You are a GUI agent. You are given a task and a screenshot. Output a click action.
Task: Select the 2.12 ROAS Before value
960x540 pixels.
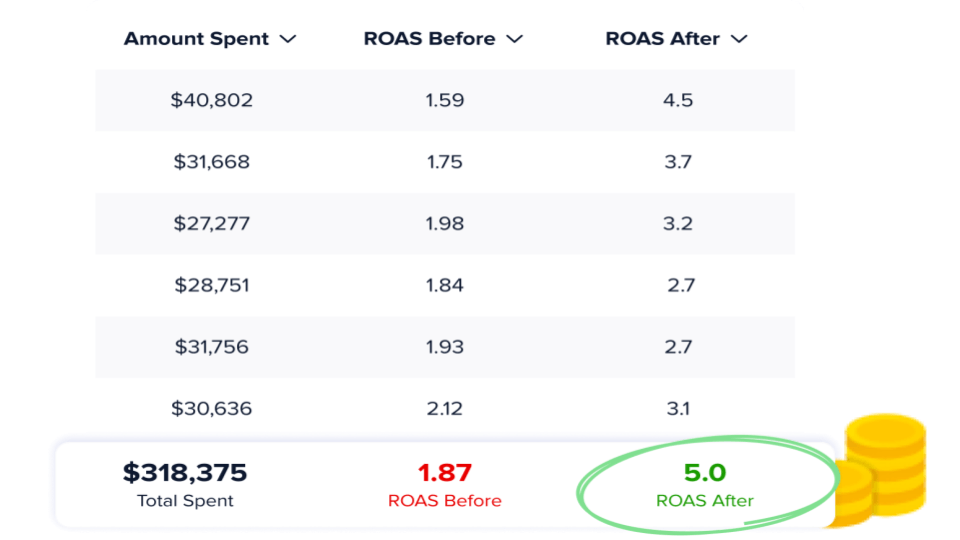click(x=444, y=408)
